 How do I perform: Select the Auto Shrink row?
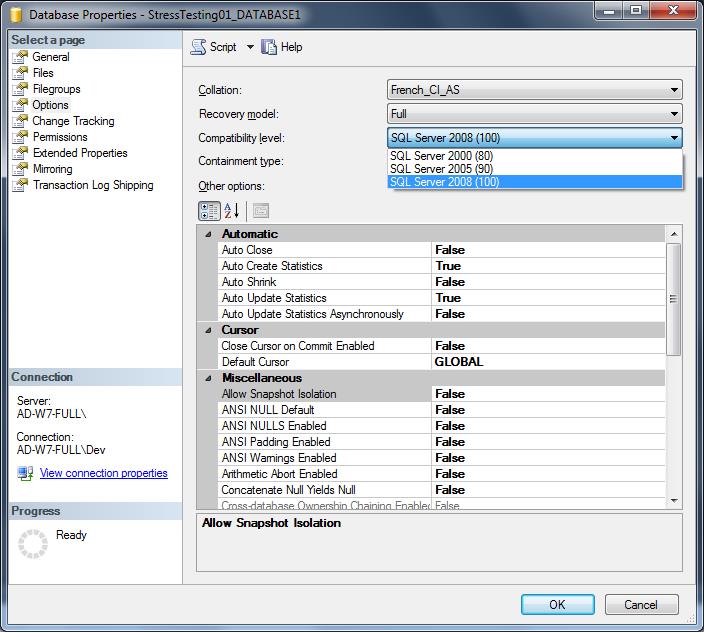(441, 282)
